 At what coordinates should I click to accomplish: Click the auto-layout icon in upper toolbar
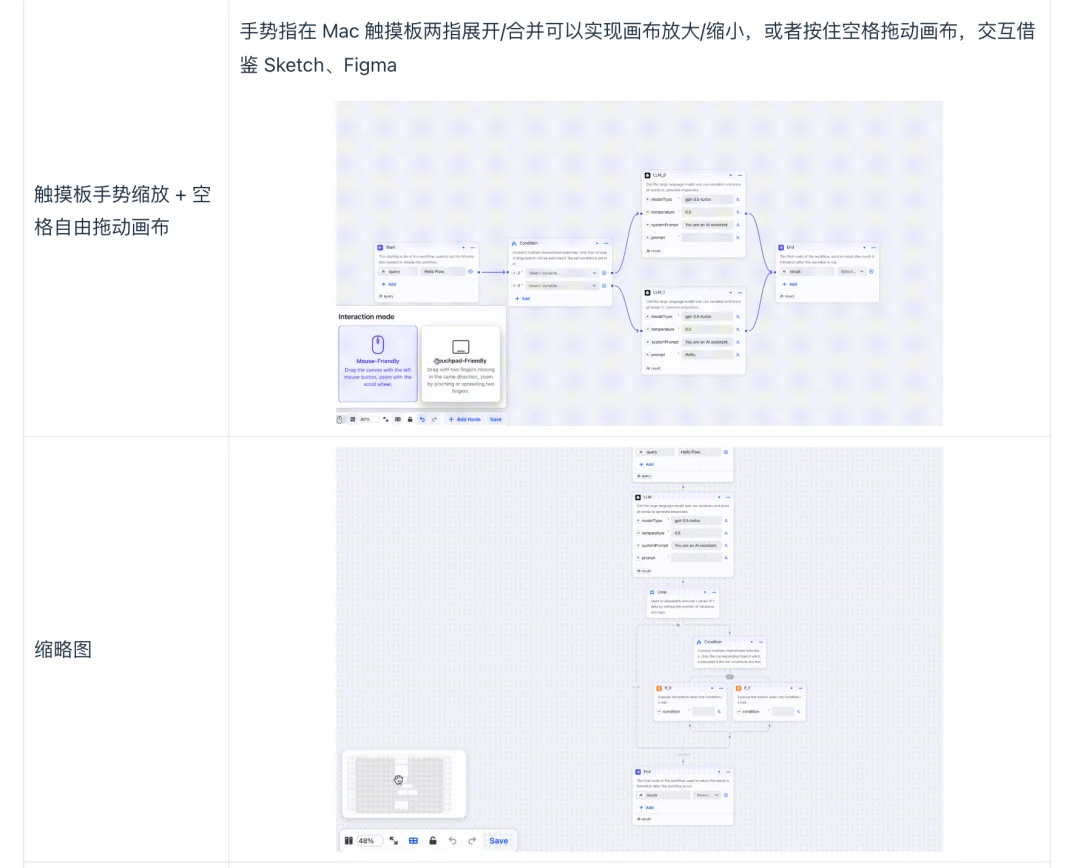click(353, 419)
